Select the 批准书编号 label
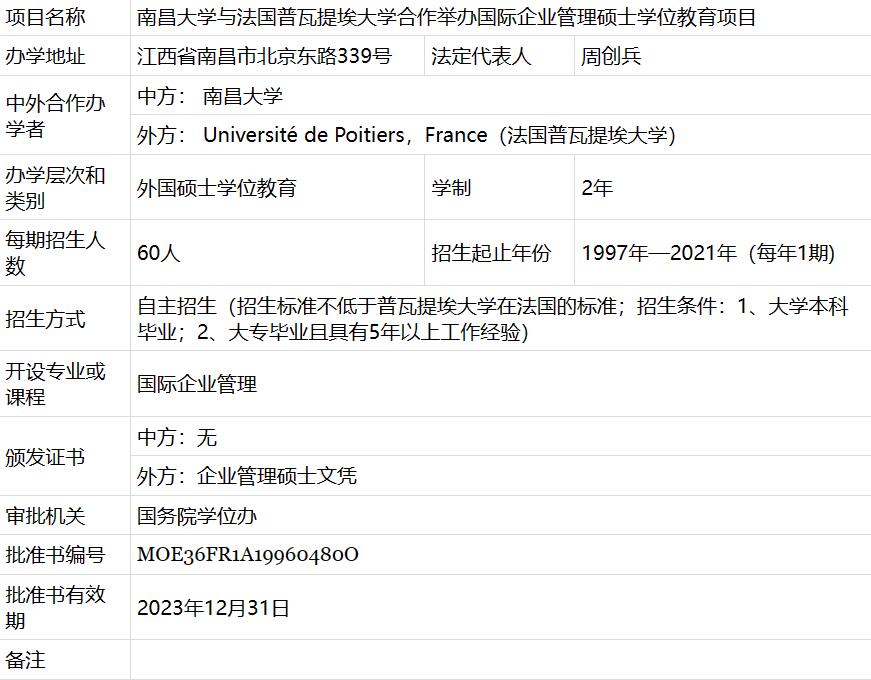Viewport: 871px width, 680px height. coord(55,554)
